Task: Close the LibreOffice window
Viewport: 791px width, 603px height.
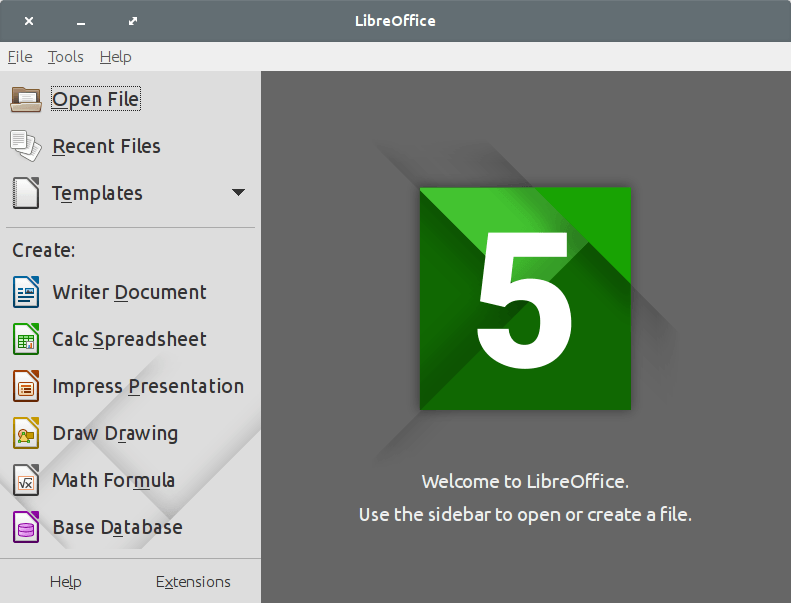Action: pos(29,21)
